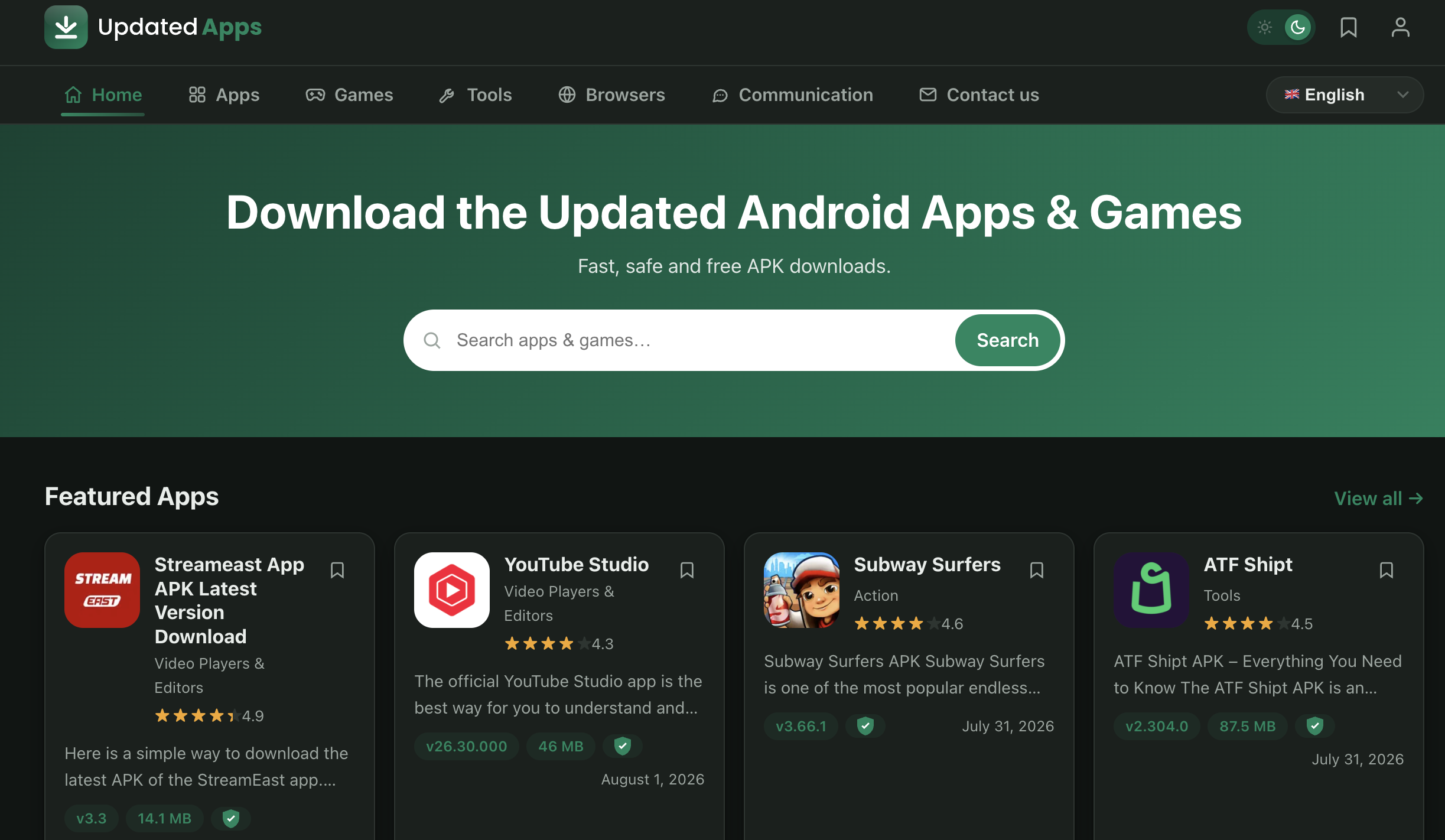1445x840 pixels.
Task: Open the Tools menu item
Action: [x=475, y=95]
